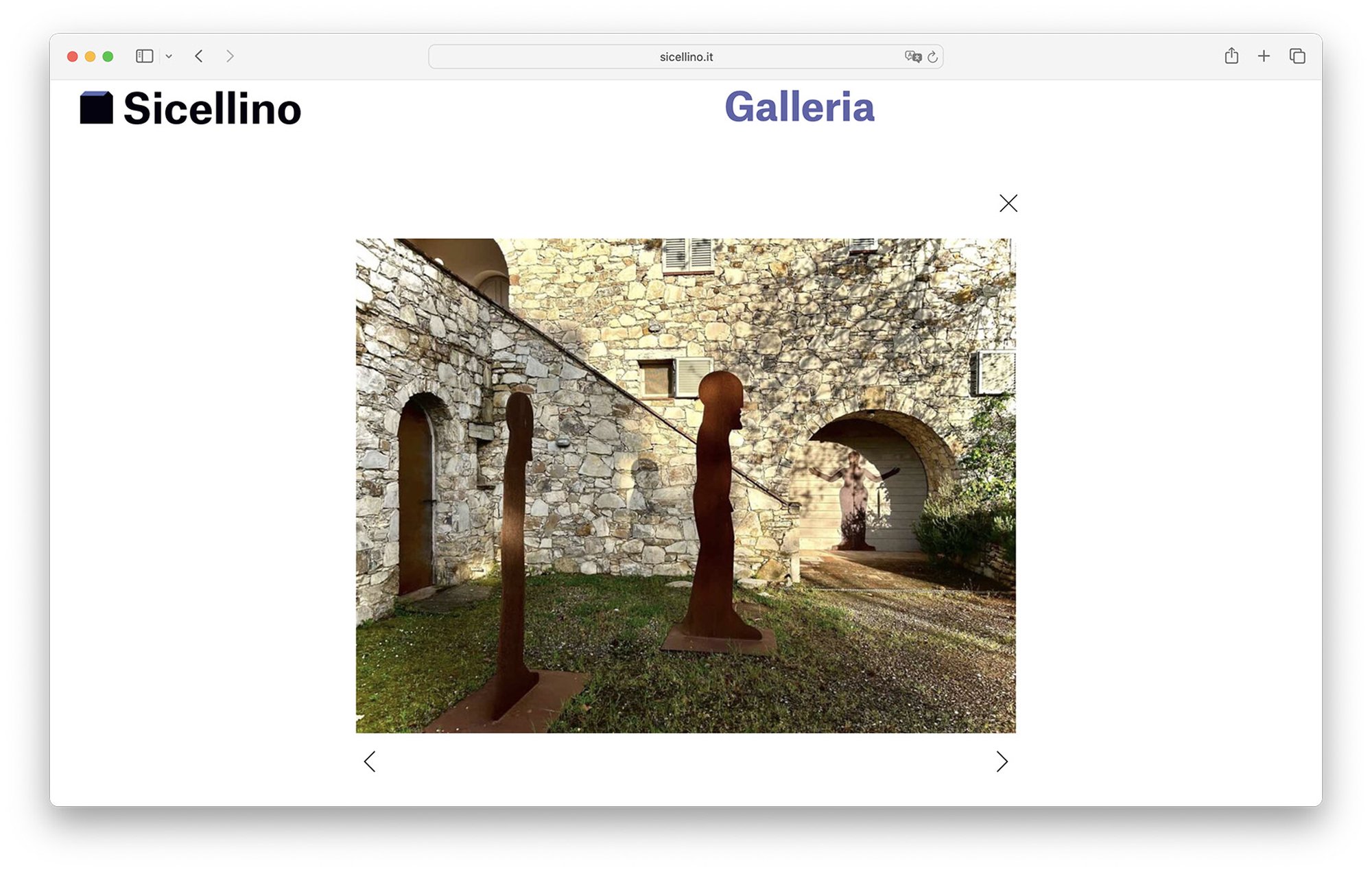Image resolution: width=1372 pixels, height=872 pixels.
Task: Navigate forward in Safari history
Action: pyautogui.click(x=230, y=56)
